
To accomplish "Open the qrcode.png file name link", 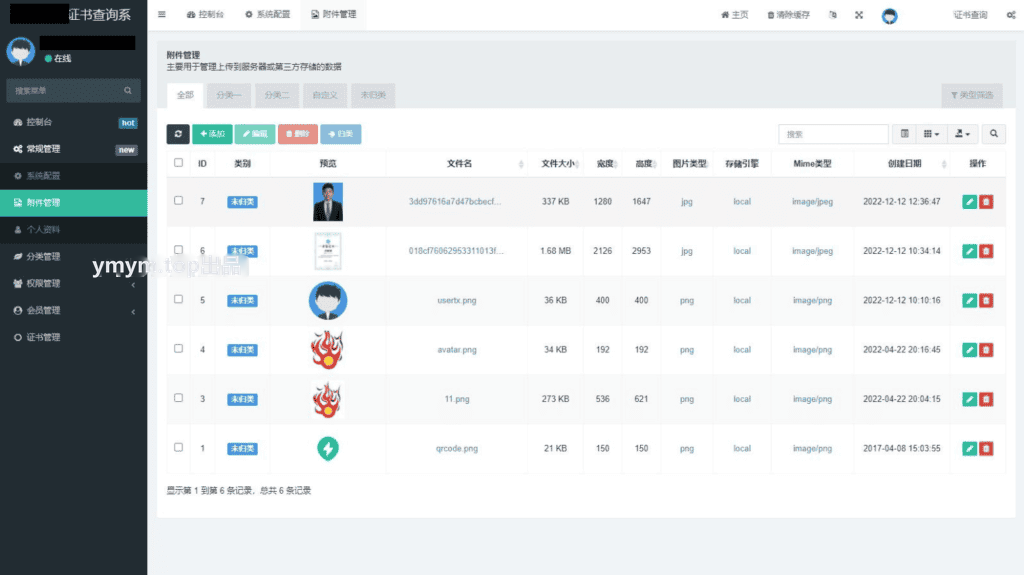I will (456, 449).
